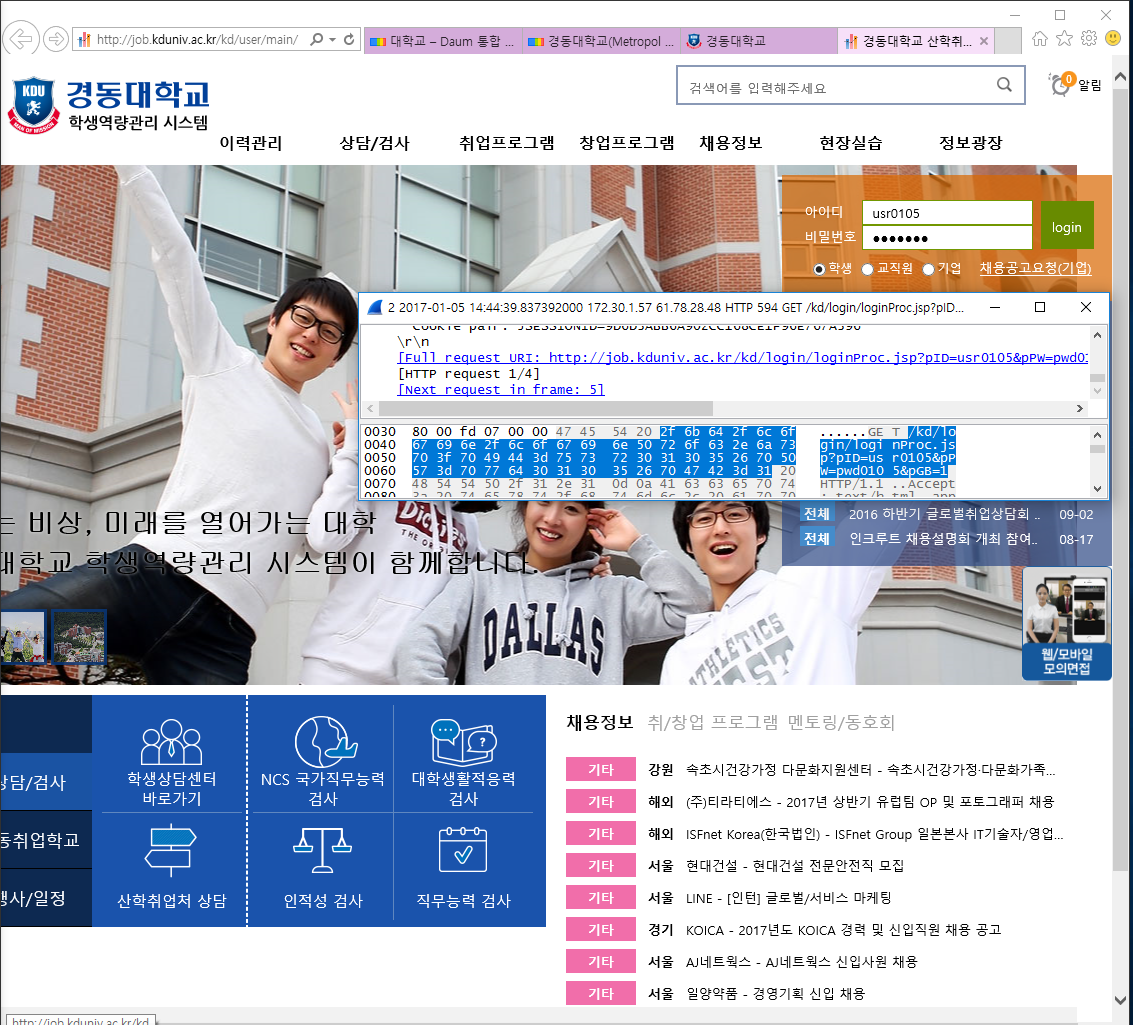The height and width of the screenshot is (1025, 1133).
Task: Open 현대건설 전문안전직 모집 posting
Action: coord(794,866)
